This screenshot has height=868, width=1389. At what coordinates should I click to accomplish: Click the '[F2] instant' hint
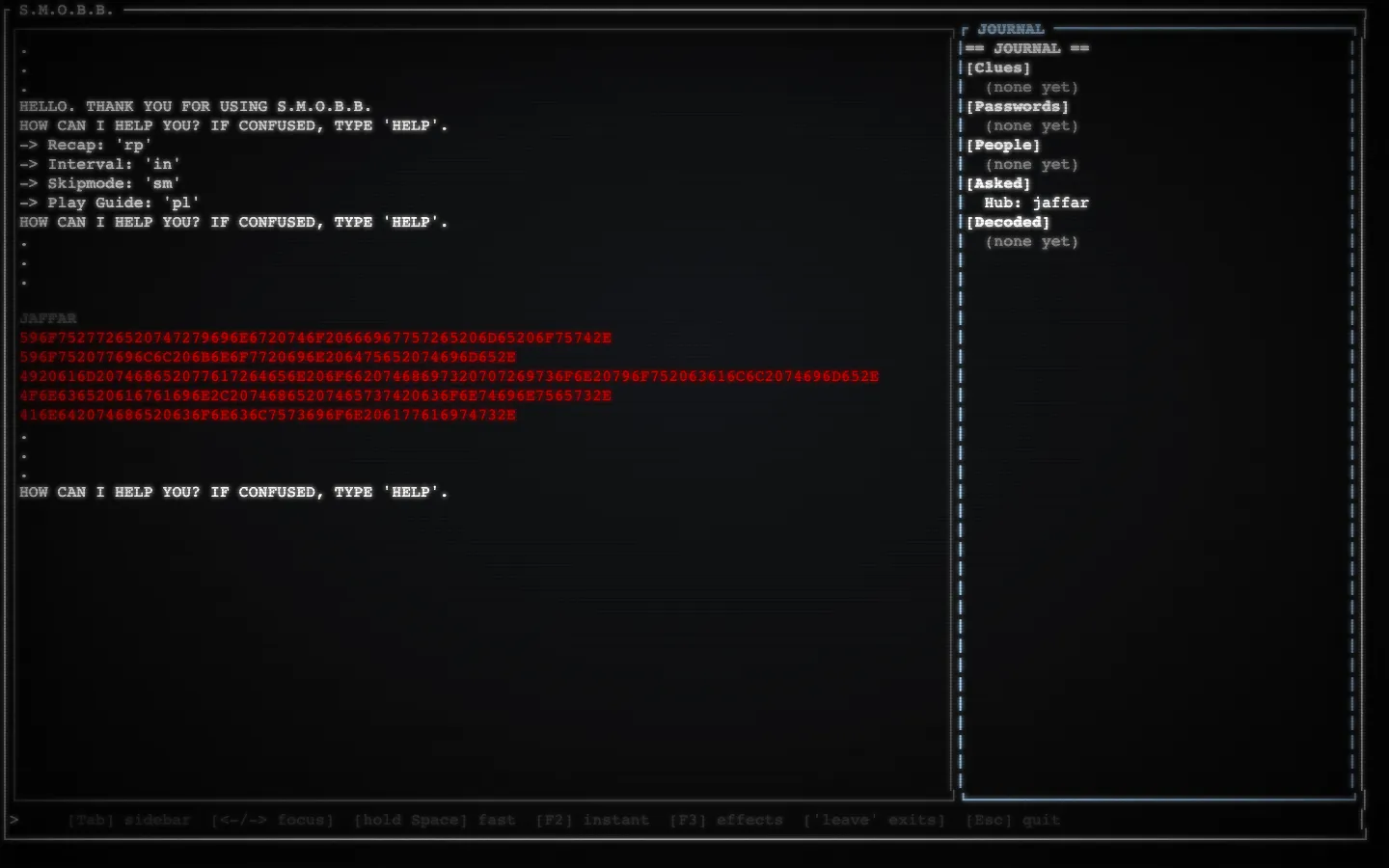592,820
